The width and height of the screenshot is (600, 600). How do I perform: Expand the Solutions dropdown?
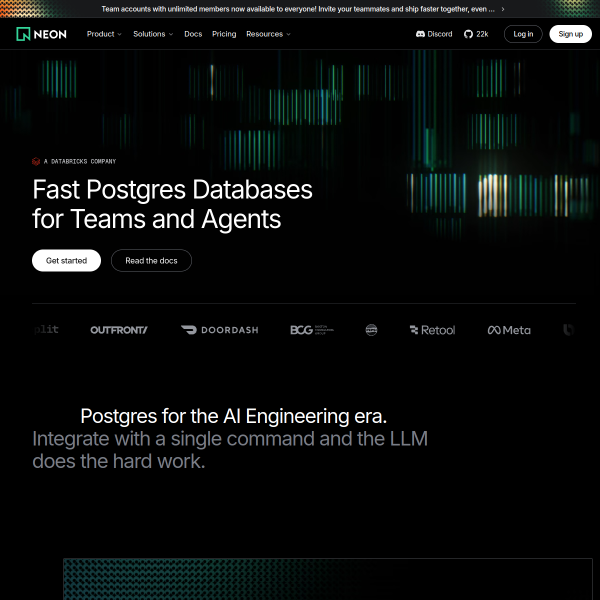tap(153, 34)
